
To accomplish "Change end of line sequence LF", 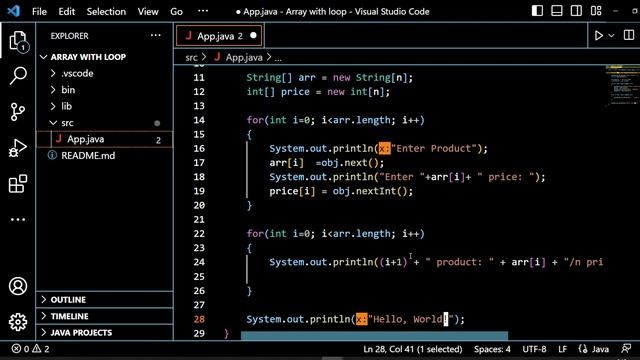I will click(x=562, y=349).
